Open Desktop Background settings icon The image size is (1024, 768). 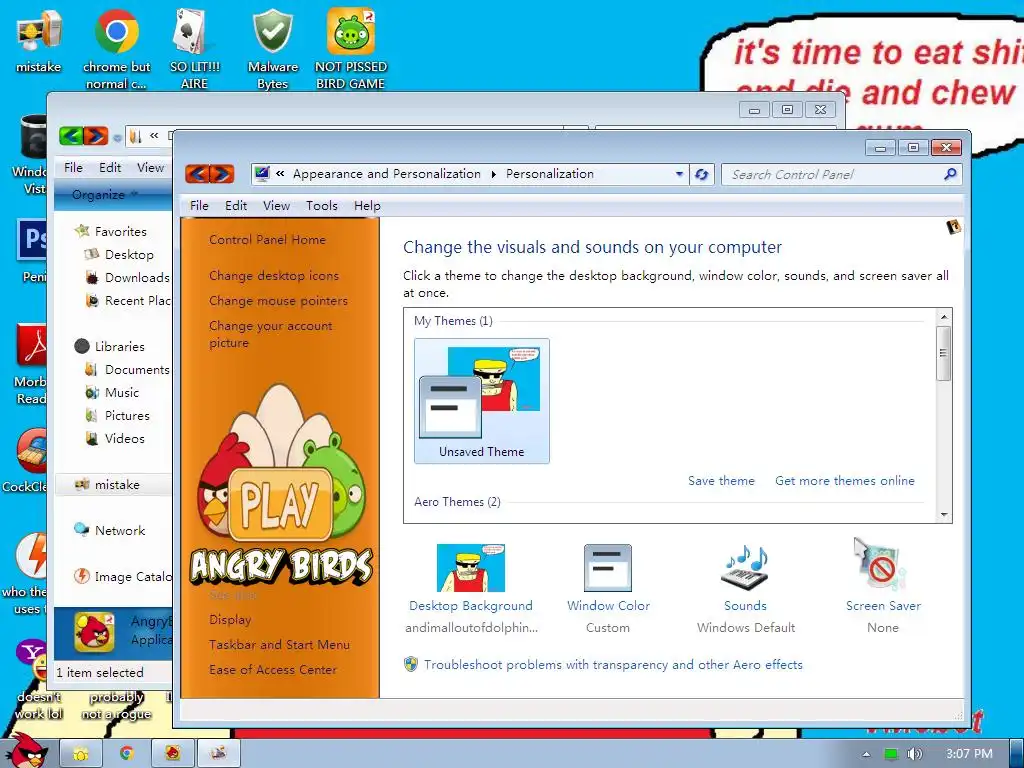click(x=471, y=568)
